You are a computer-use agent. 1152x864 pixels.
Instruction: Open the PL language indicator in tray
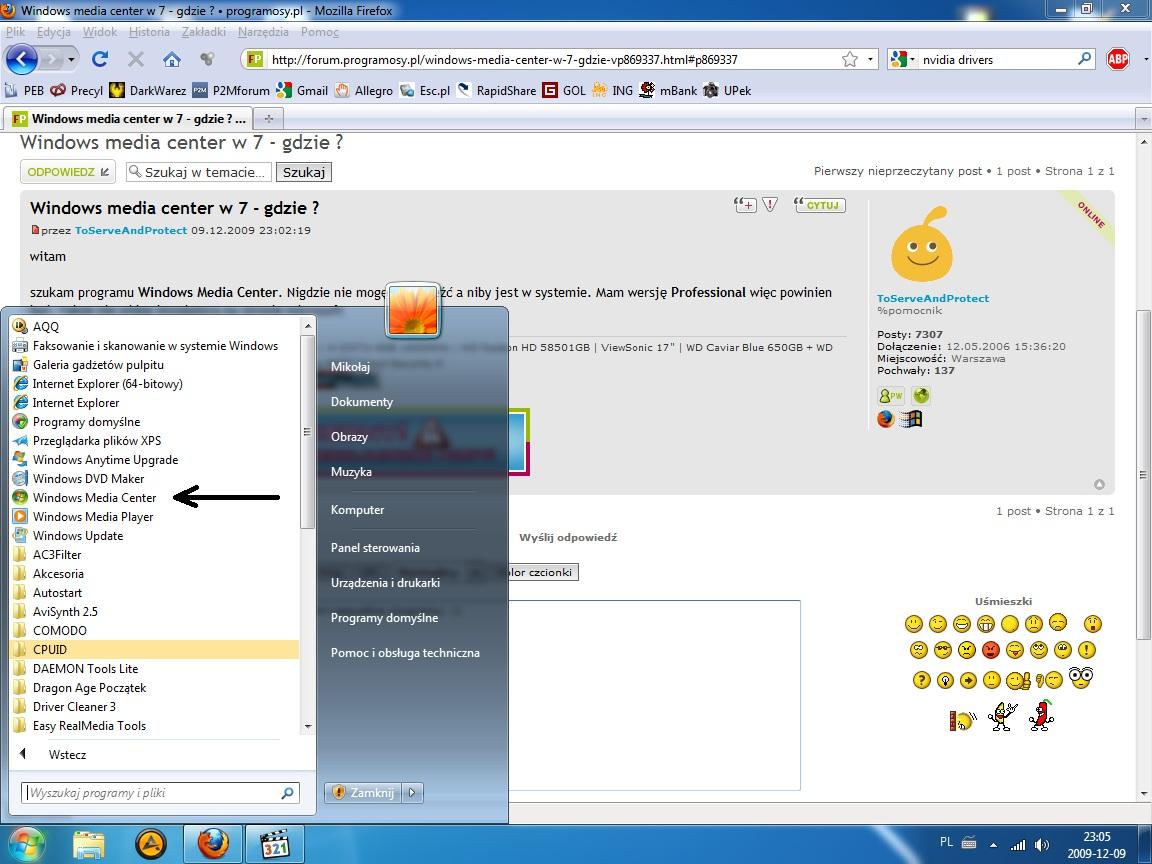coord(946,842)
